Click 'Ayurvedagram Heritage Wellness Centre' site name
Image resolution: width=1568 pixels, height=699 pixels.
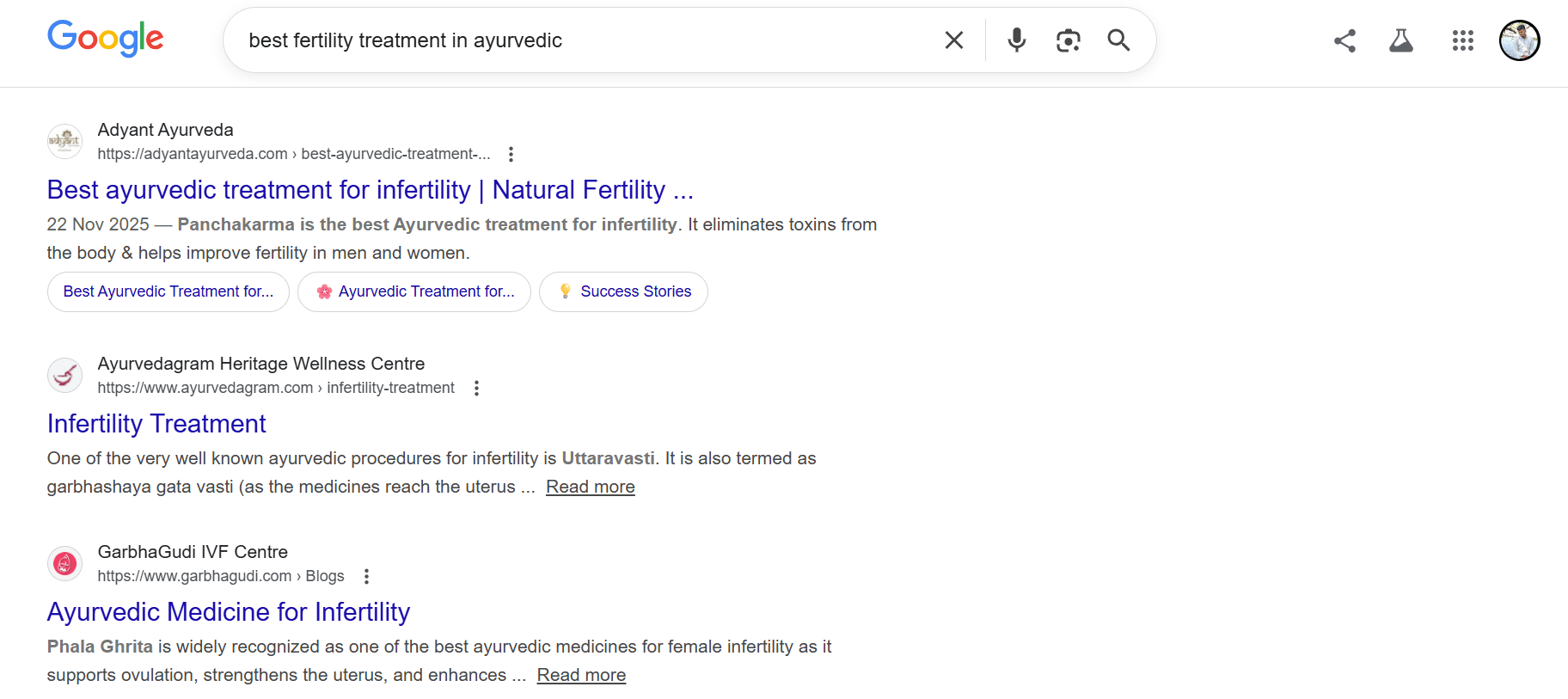coord(261,364)
